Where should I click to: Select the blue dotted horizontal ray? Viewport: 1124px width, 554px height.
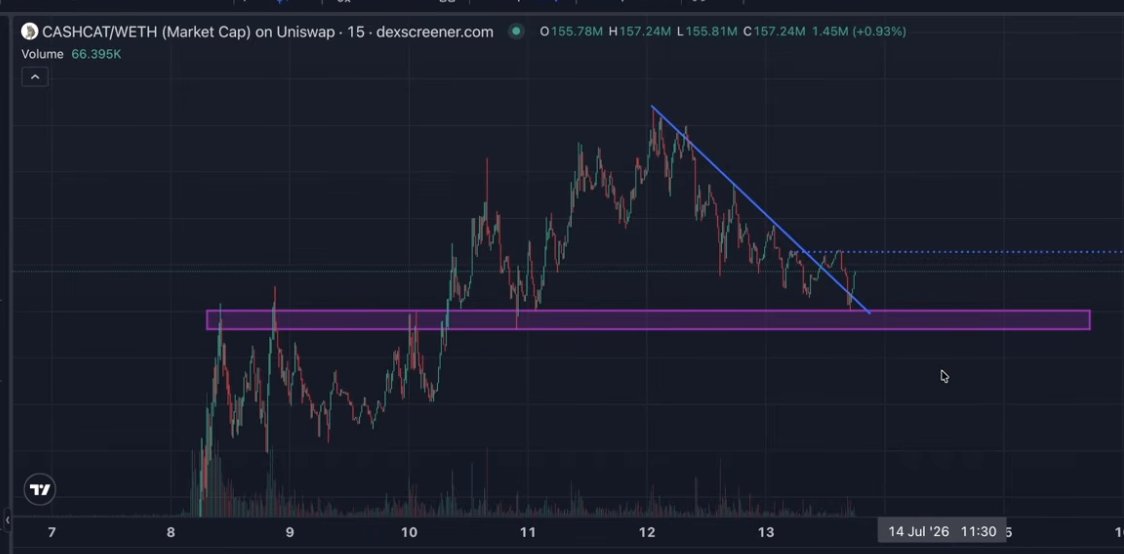point(964,252)
